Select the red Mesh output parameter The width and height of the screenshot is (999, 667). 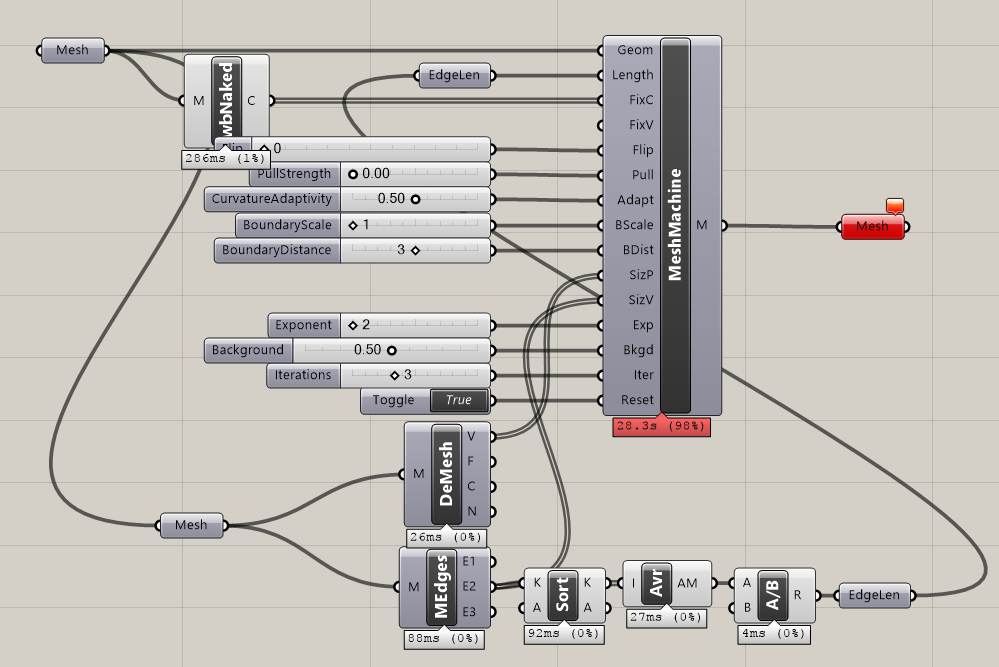(872, 227)
